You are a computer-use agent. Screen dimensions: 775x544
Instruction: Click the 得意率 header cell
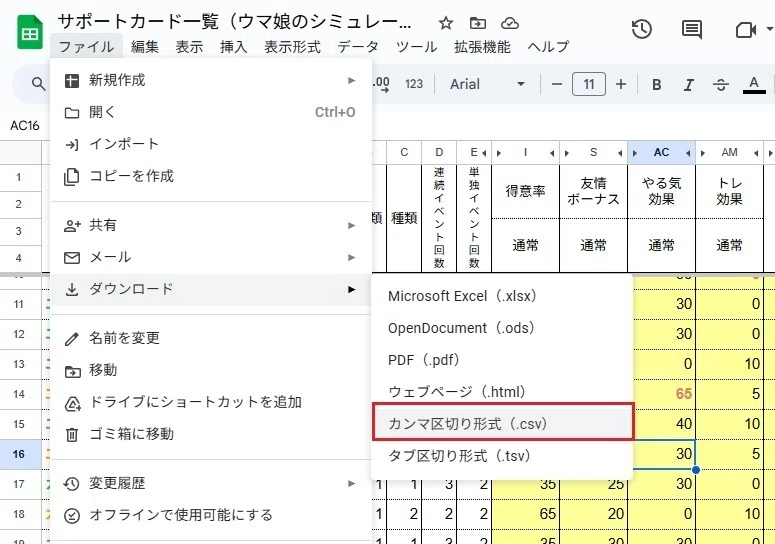coord(525,191)
